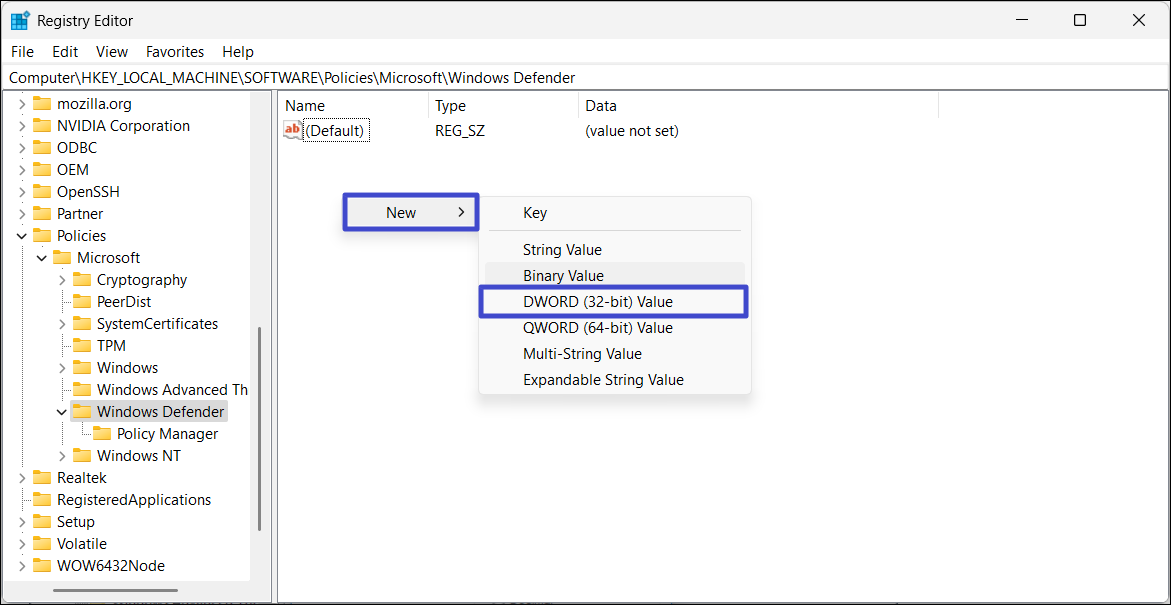Choose DWORD (32-bit) Value from submenu
The image size is (1171, 605).
(597, 302)
